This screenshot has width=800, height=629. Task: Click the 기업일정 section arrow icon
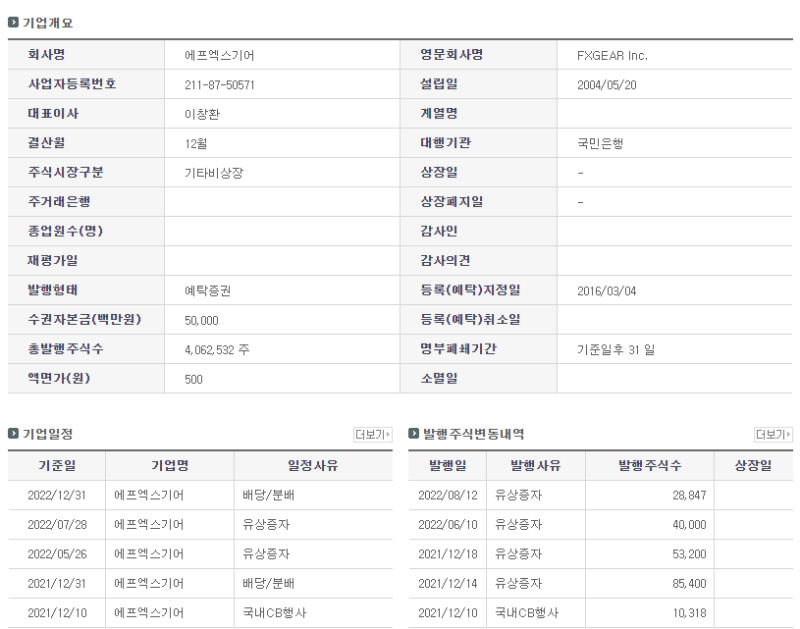tap(13, 434)
